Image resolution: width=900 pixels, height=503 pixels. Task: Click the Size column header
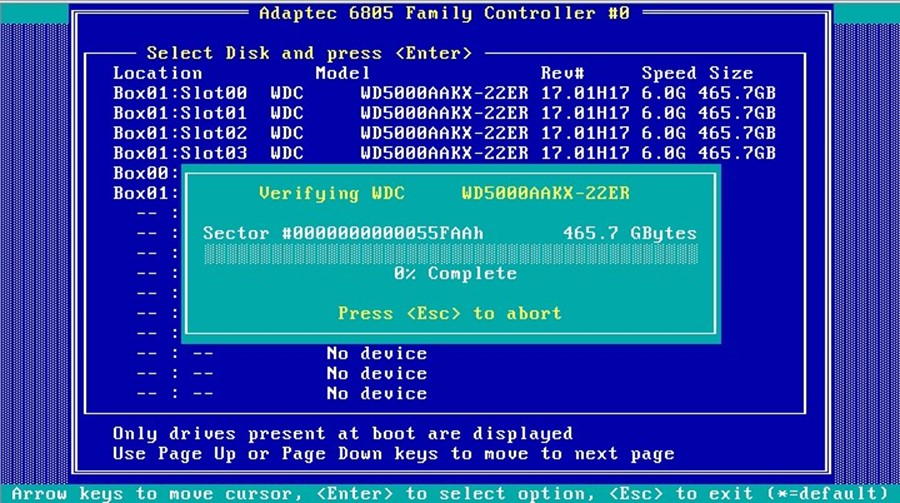(x=731, y=73)
